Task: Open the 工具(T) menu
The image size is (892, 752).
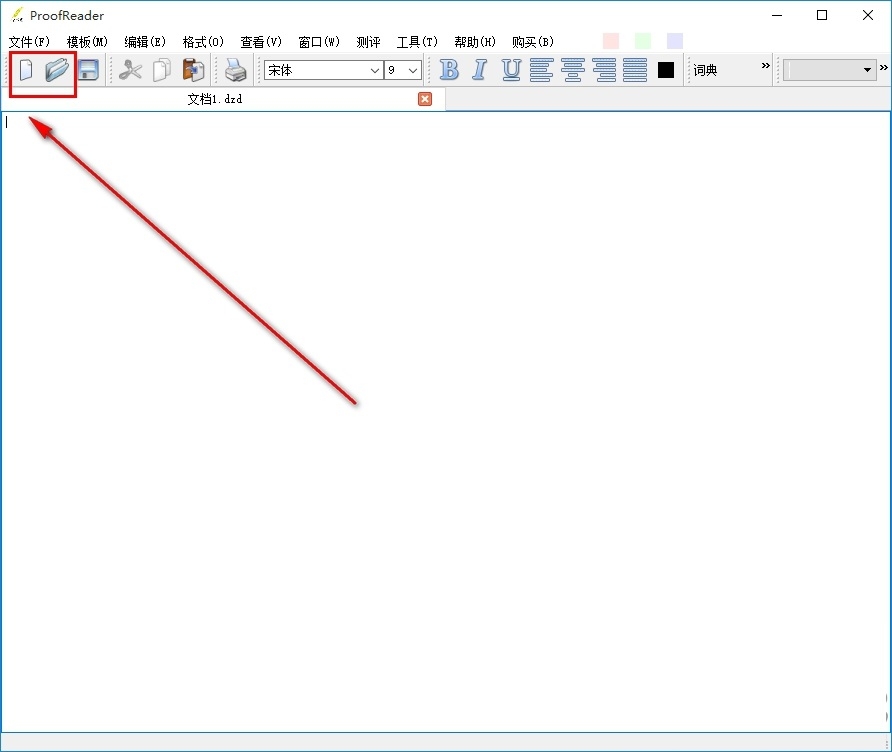Action: click(x=417, y=42)
